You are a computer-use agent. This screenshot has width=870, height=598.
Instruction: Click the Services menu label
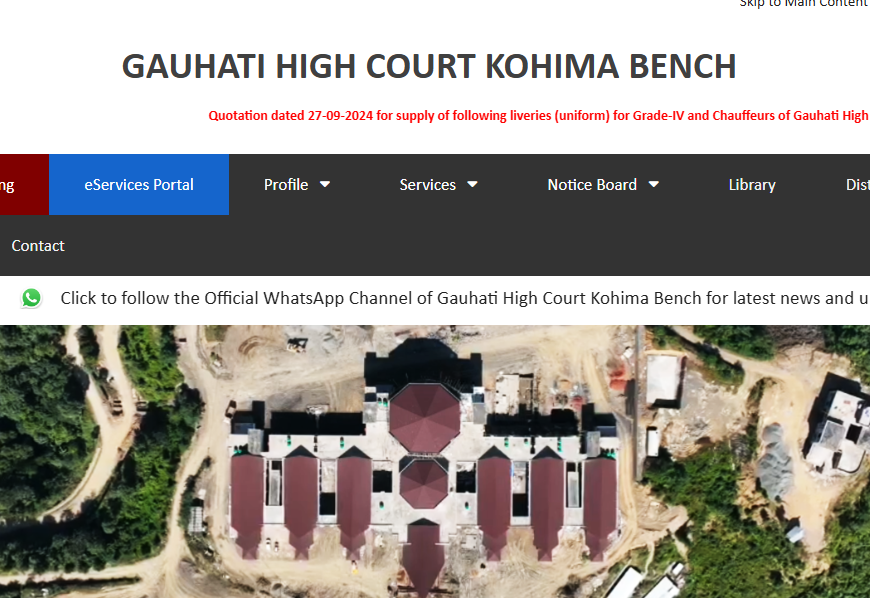coord(427,184)
